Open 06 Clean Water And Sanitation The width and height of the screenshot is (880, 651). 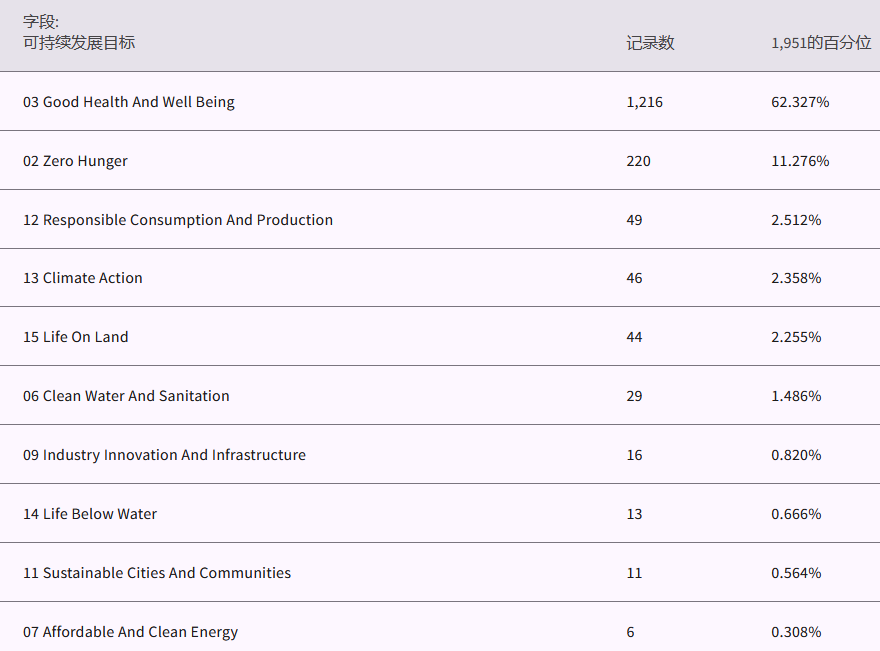[x=126, y=396]
